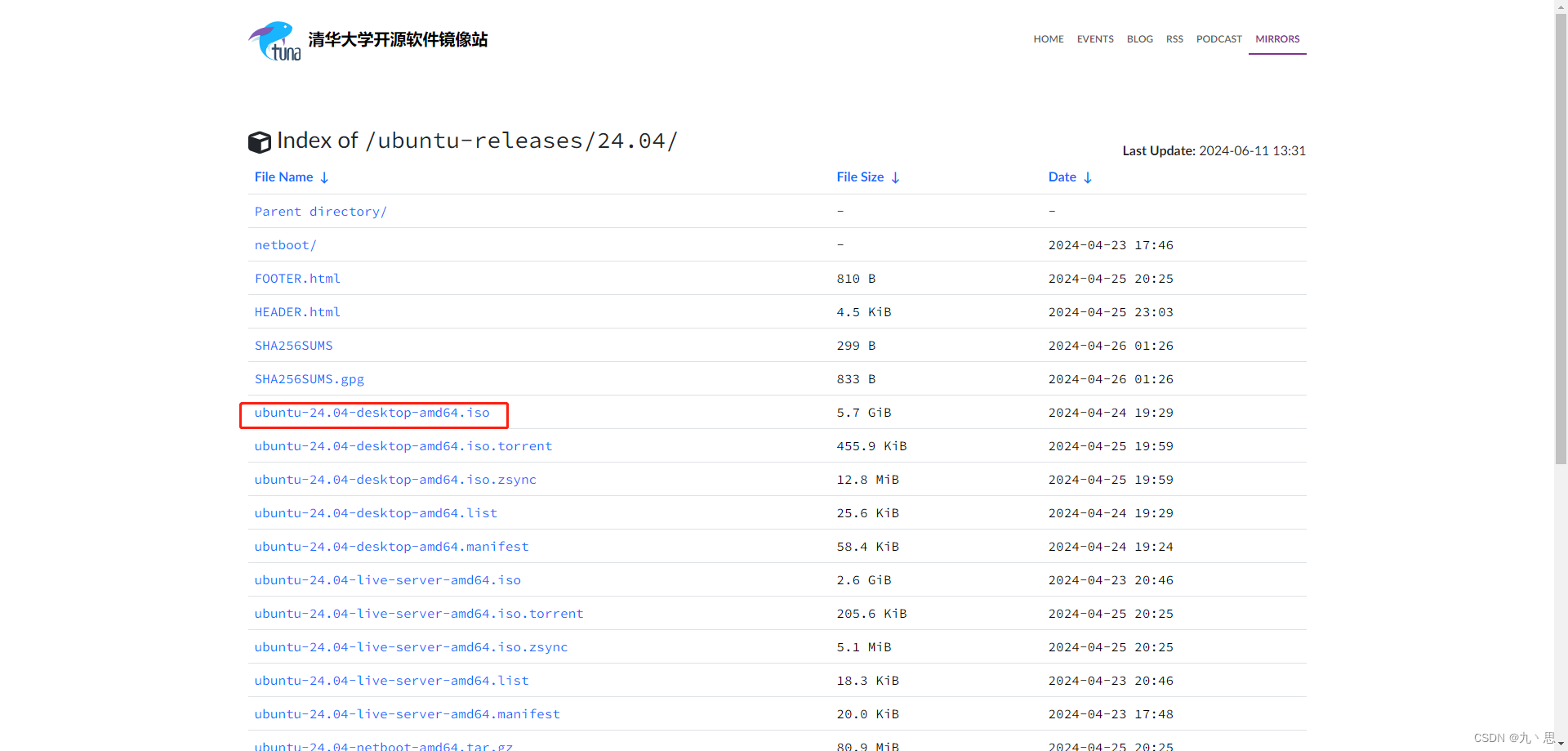The width and height of the screenshot is (1568, 751).
Task: Open ubuntu-24.04-live-server-amd64.list
Action: tap(391, 681)
